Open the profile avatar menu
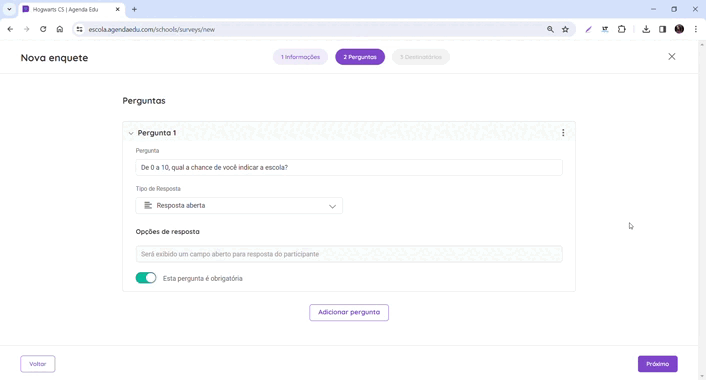This screenshot has width=706, height=380. (679, 29)
